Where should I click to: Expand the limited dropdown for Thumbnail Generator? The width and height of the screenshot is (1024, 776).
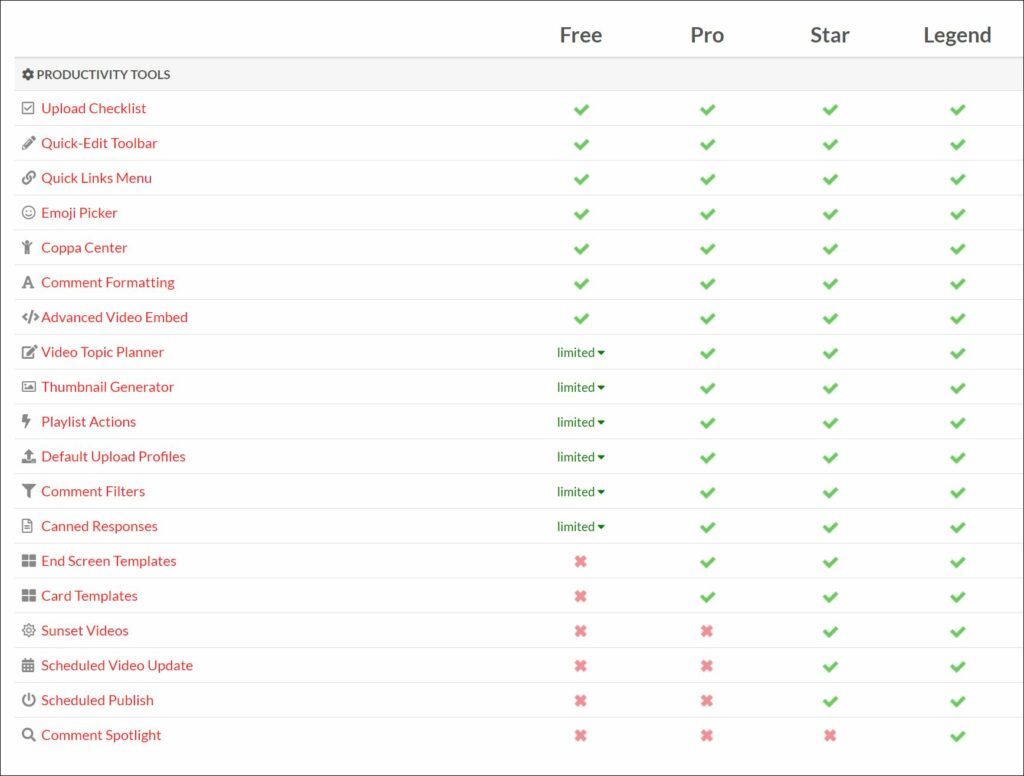pos(581,387)
